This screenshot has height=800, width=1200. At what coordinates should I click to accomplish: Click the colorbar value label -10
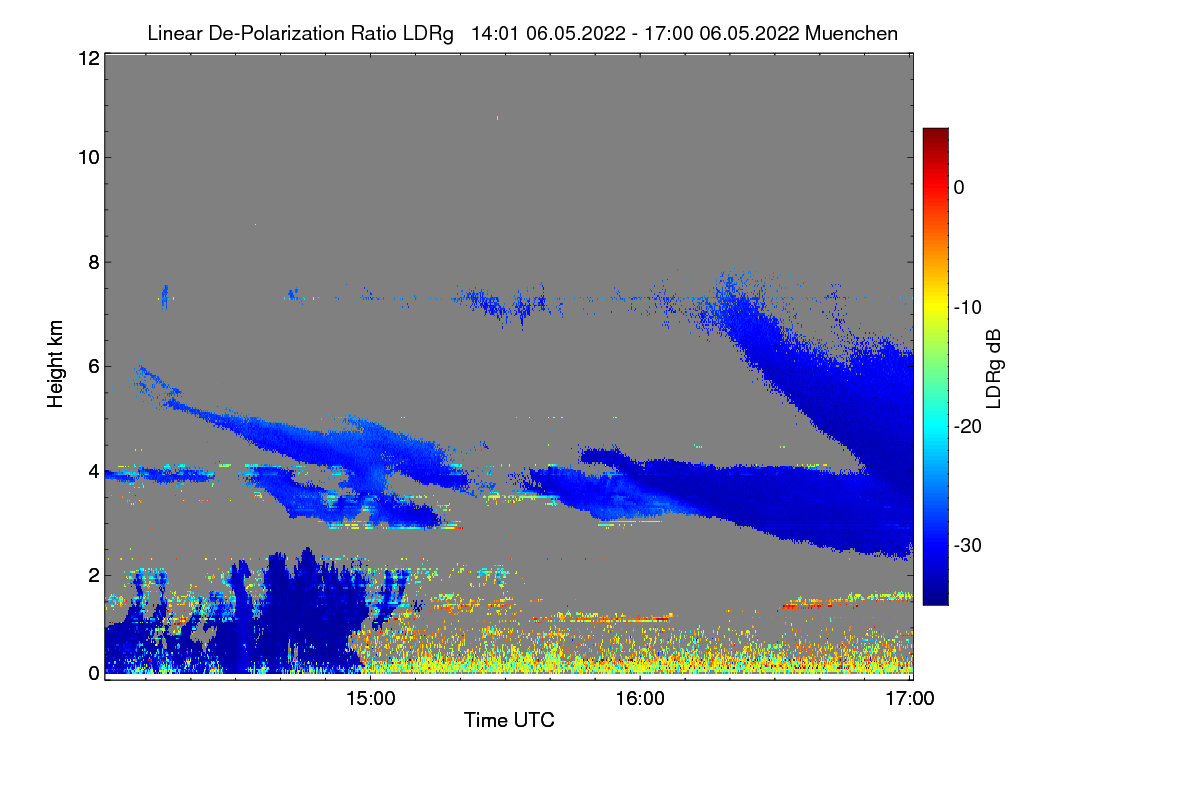tap(968, 307)
